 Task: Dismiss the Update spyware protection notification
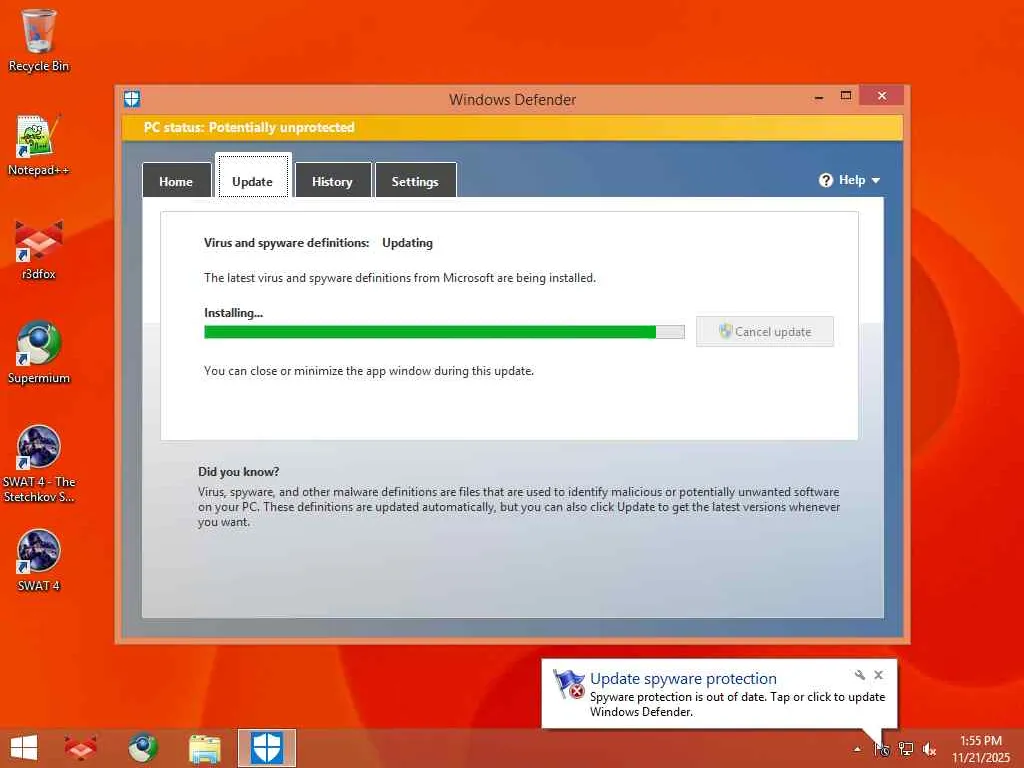(879, 675)
